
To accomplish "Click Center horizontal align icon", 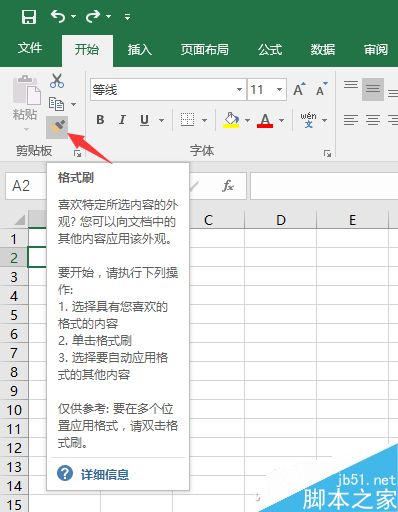I will (x=373, y=120).
